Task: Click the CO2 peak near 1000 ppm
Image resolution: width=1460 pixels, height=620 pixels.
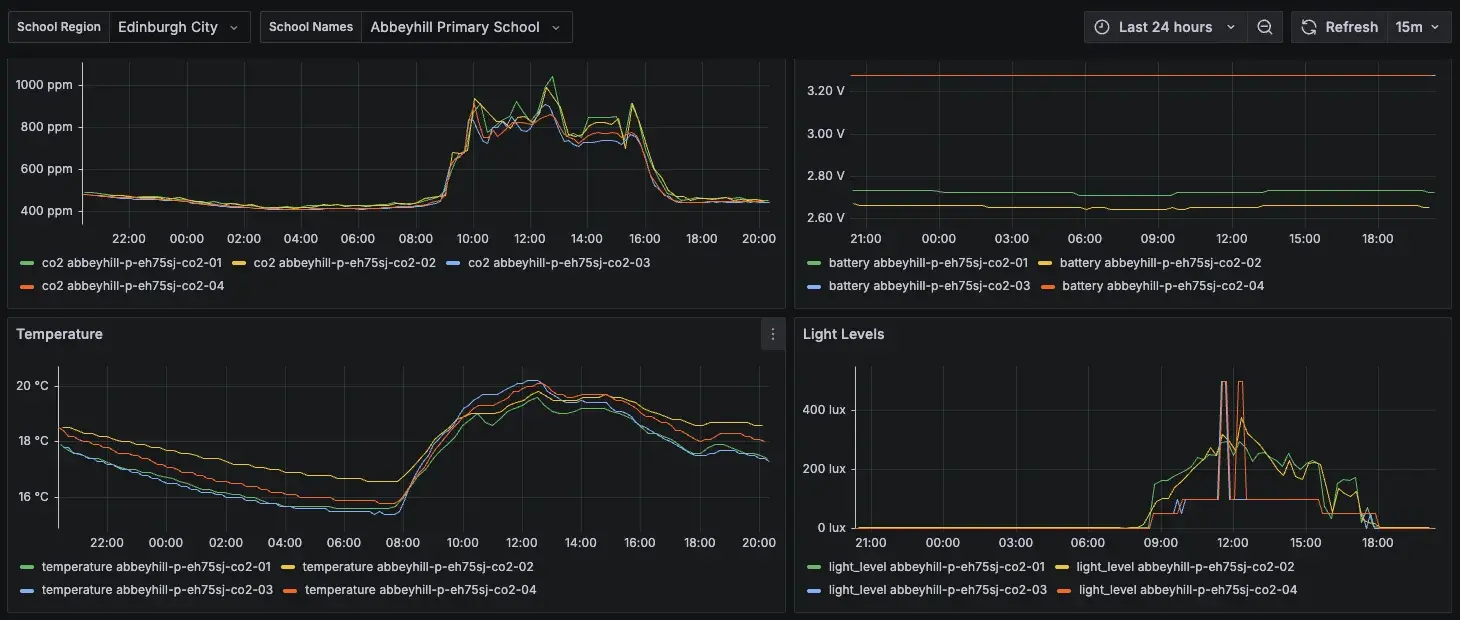Action: (550, 77)
